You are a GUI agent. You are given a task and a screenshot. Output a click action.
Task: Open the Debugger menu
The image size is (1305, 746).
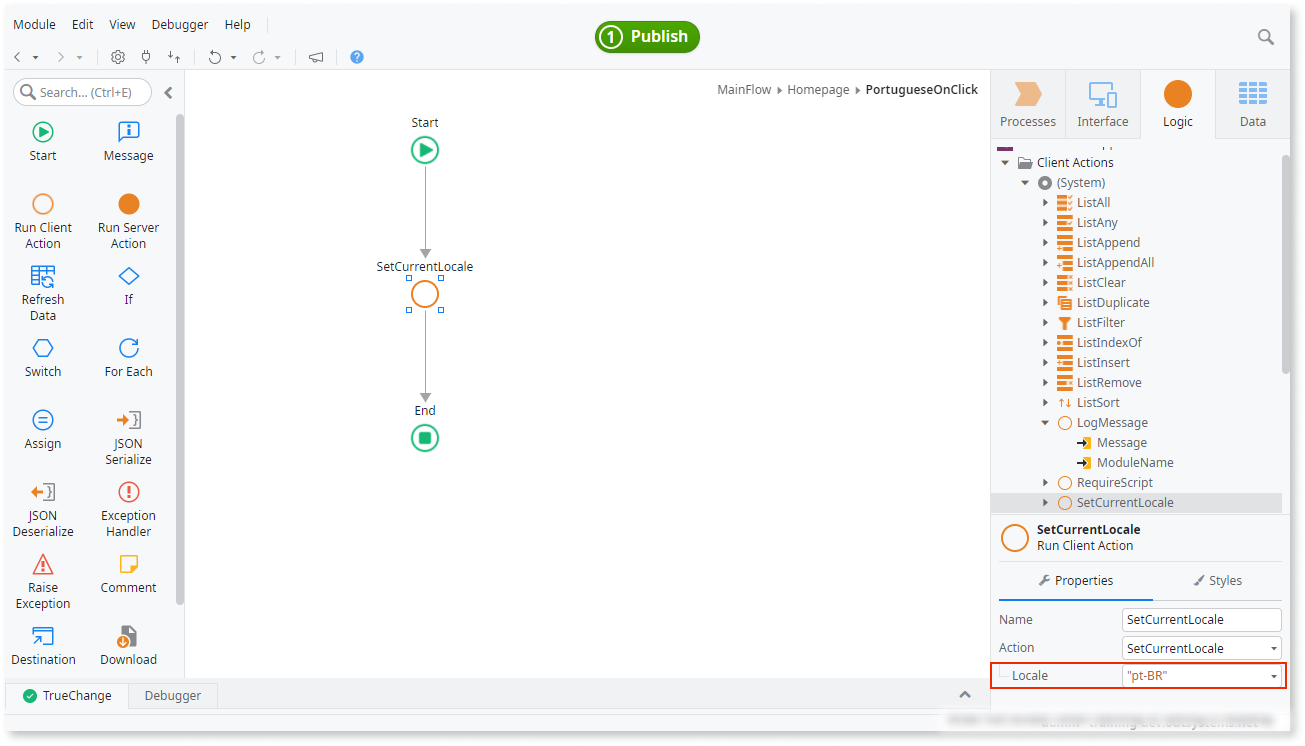[x=179, y=24]
